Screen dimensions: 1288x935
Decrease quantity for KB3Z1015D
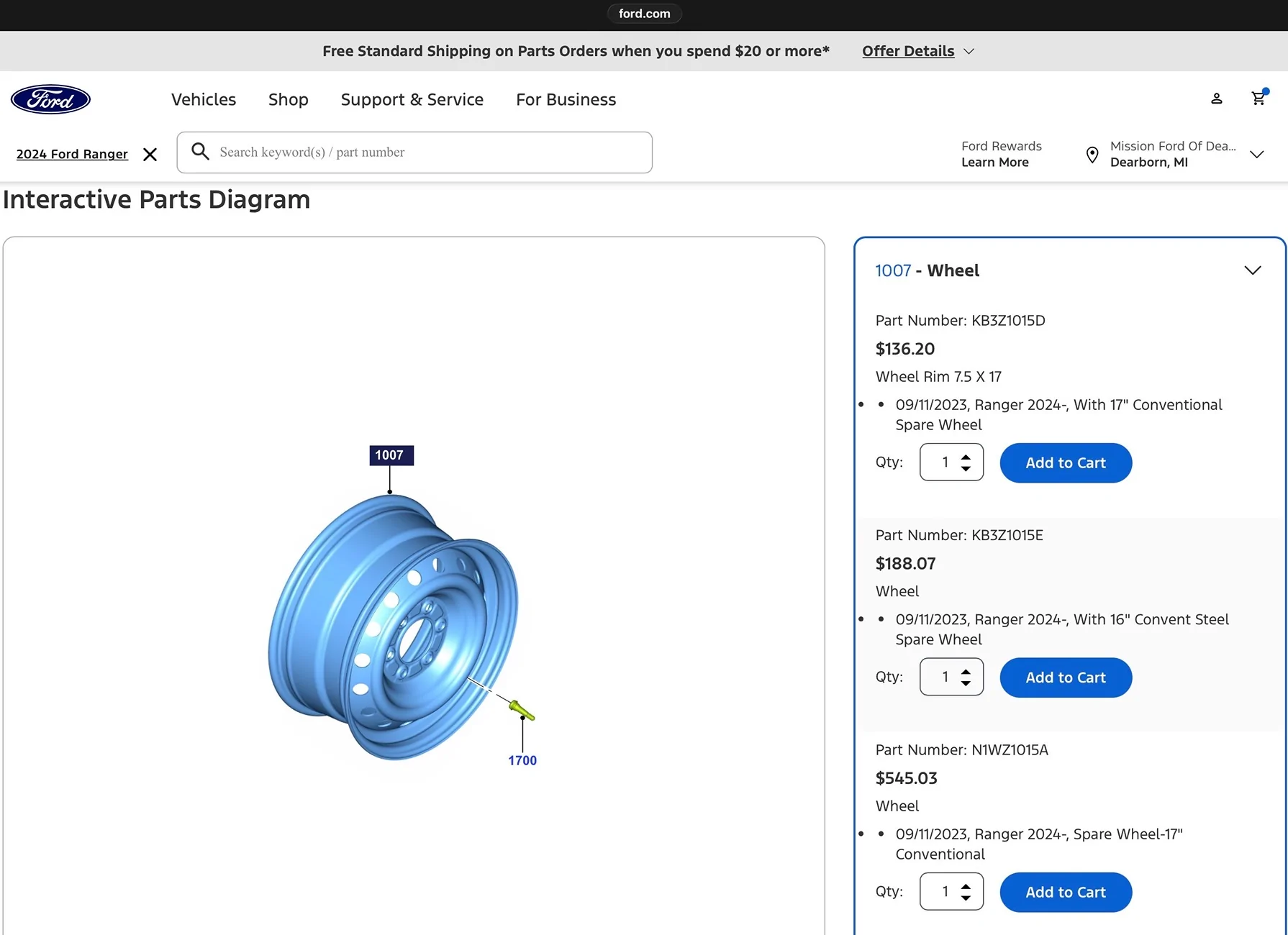click(x=966, y=469)
